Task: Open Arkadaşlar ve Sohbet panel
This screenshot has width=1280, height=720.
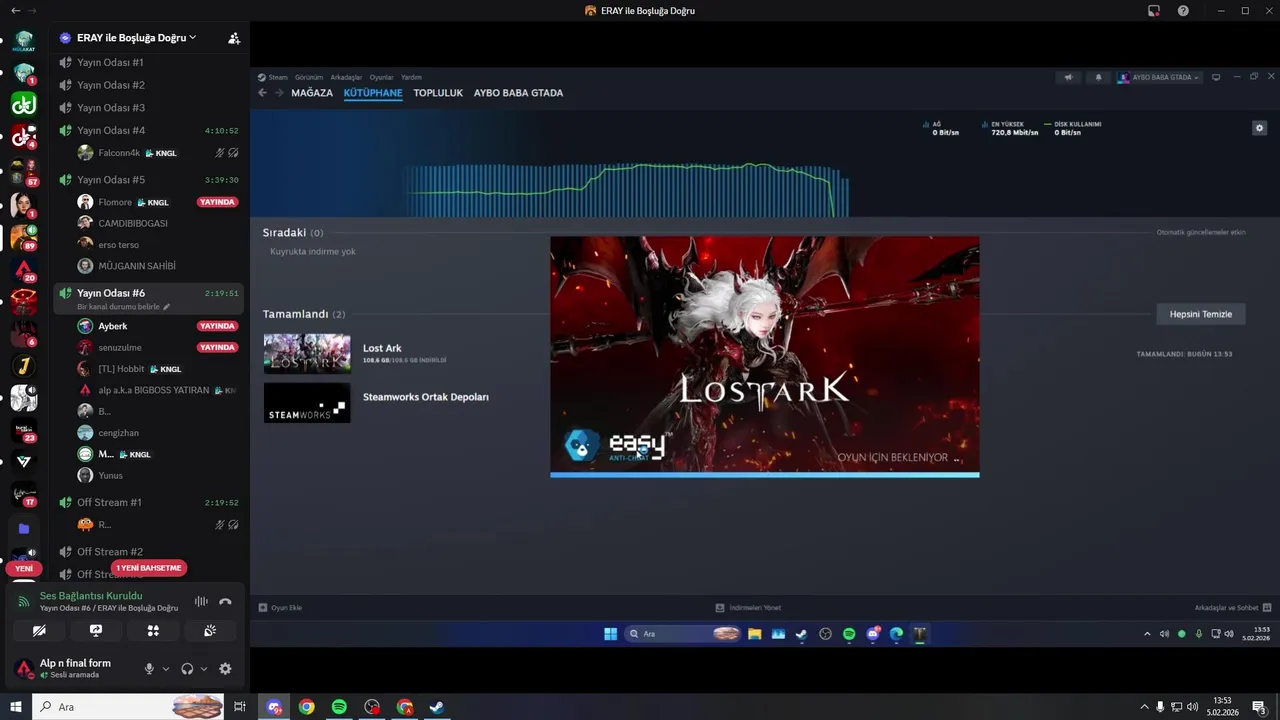Action: (1233, 608)
